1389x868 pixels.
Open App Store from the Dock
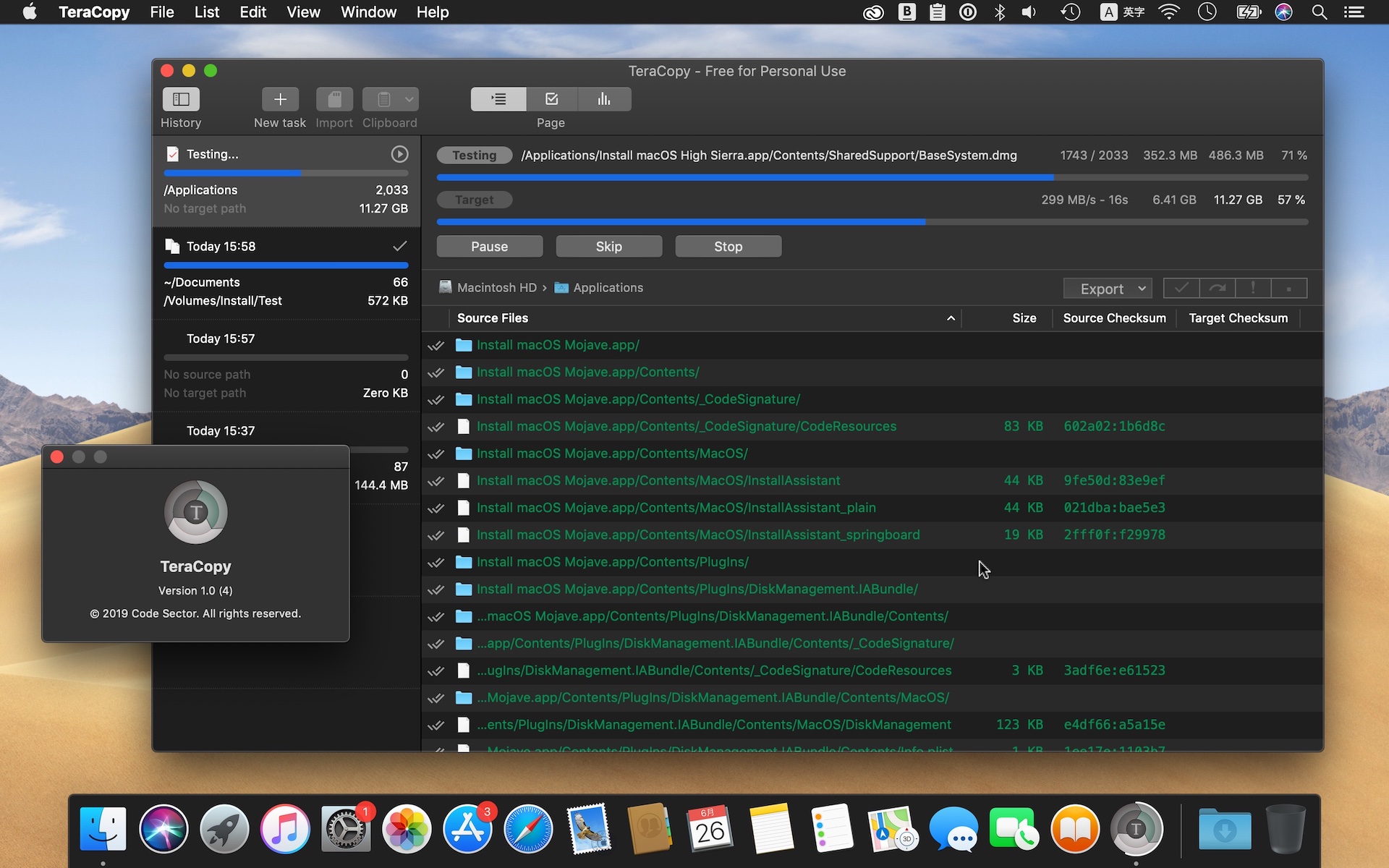[467, 829]
